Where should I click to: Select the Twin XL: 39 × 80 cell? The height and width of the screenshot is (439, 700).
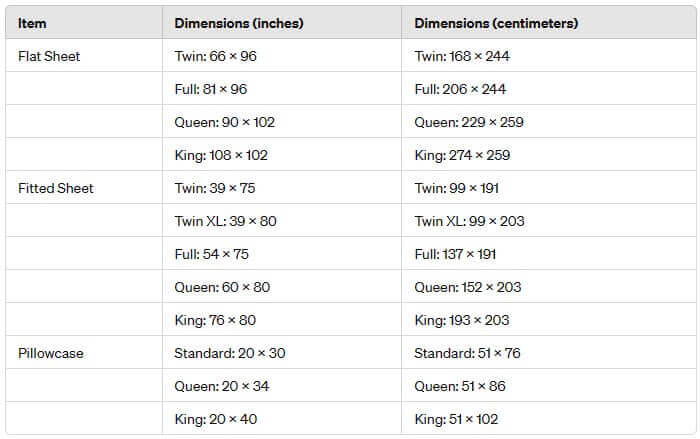(x=226, y=221)
